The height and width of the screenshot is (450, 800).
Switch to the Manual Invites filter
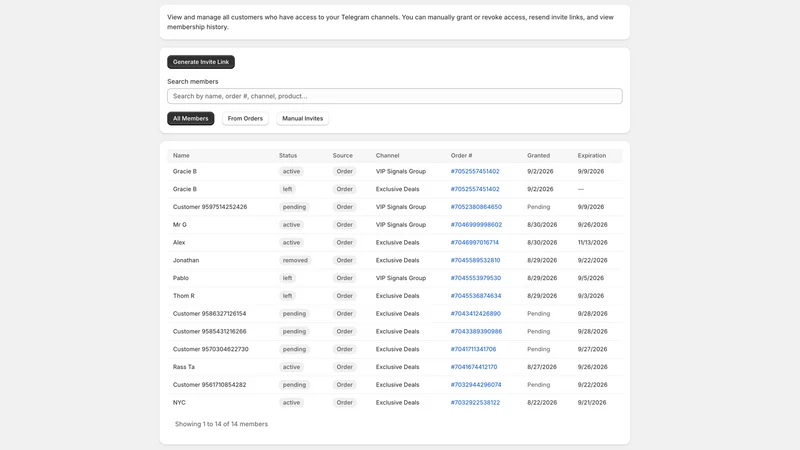pyautogui.click(x=303, y=118)
